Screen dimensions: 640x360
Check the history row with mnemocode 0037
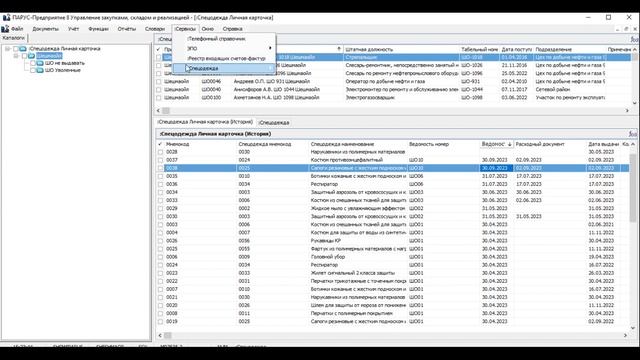point(160,160)
